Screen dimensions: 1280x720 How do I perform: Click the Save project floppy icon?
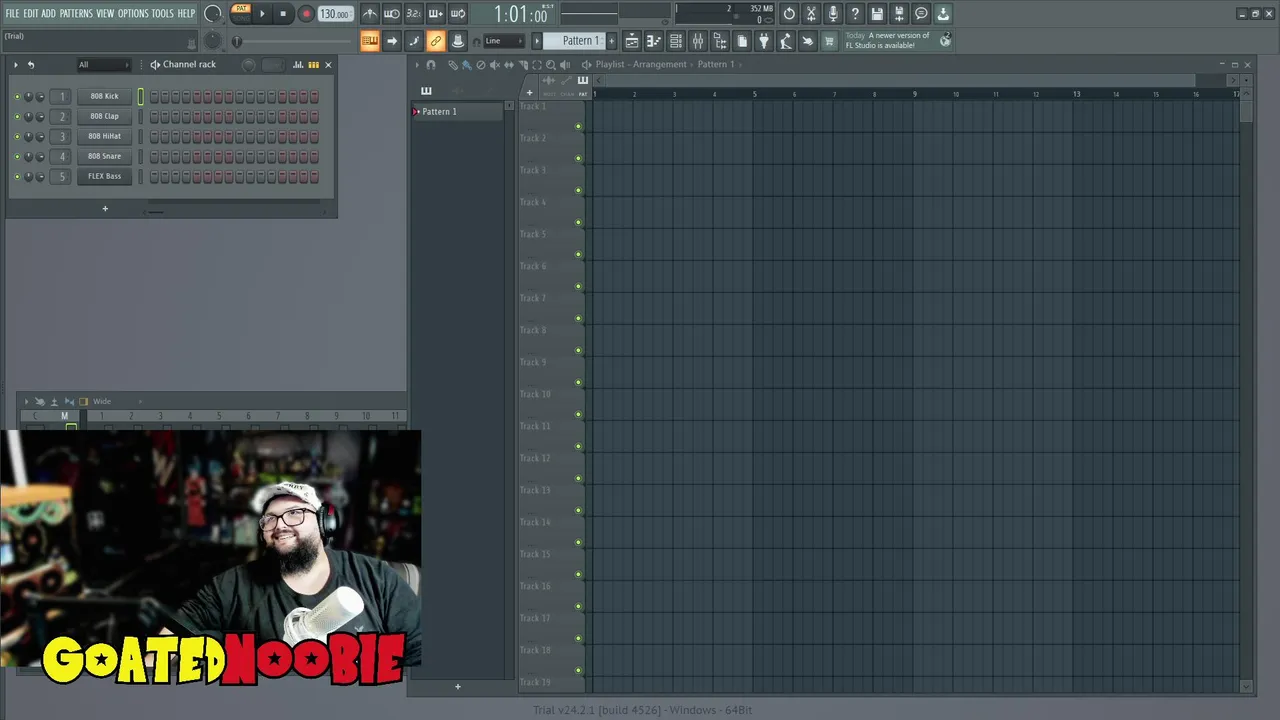coord(877,14)
